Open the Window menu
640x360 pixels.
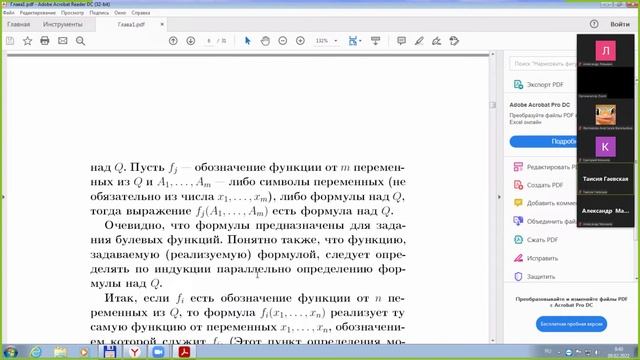point(120,13)
